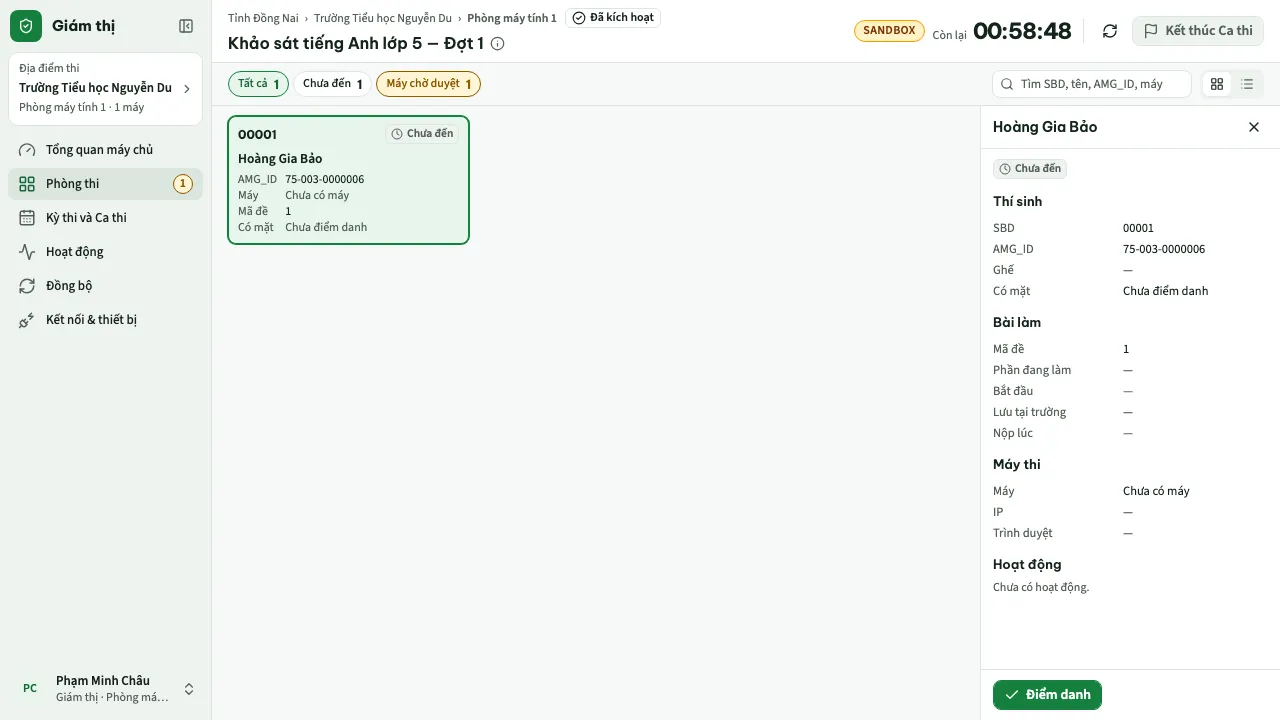Click the Kỳ thi và Ca thi calendar icon
Screen dimensions: 1280x720
click(x=27, y=218)
